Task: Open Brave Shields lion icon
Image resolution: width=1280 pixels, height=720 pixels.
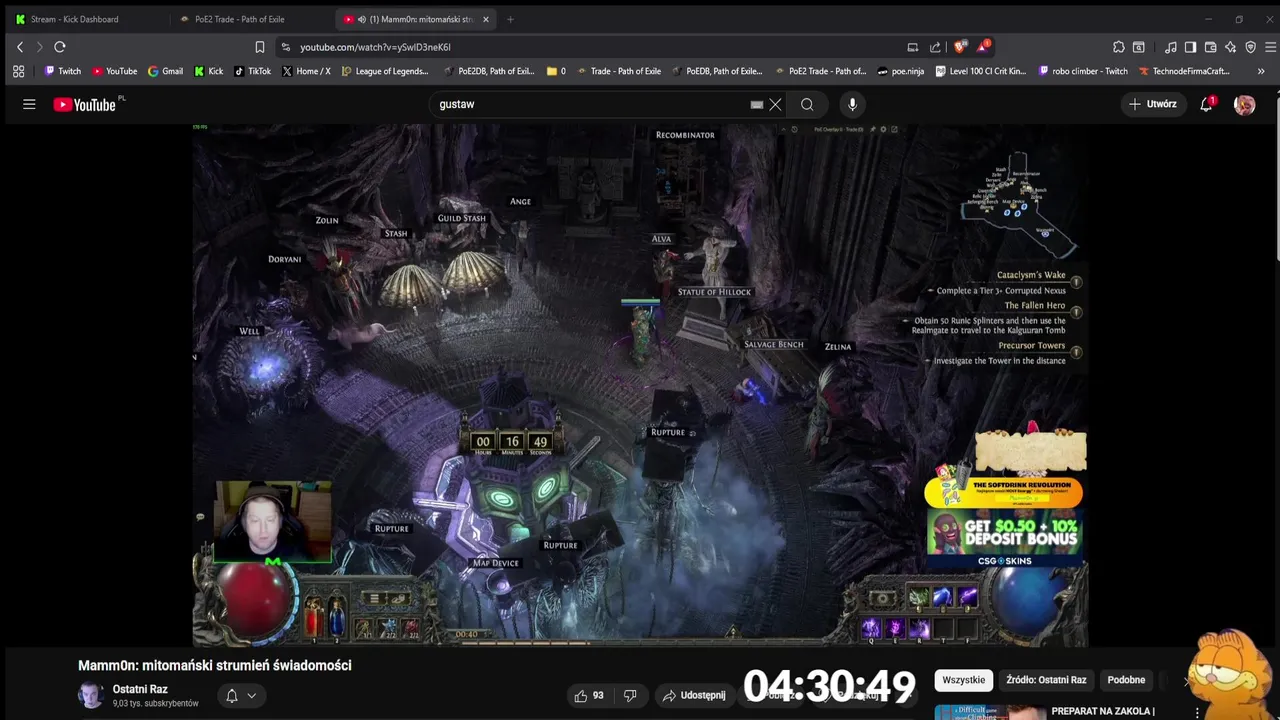Action: click(x=960, y=47)
